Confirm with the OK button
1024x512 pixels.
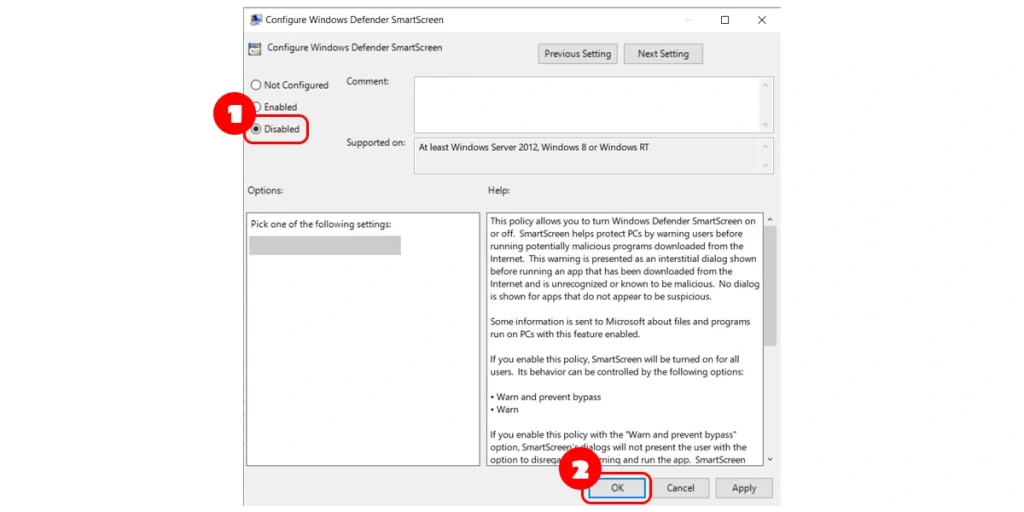(x=617, y=488)
